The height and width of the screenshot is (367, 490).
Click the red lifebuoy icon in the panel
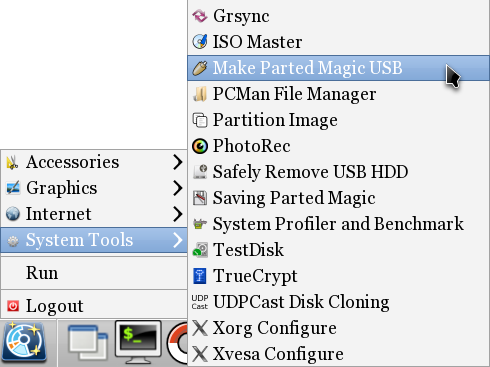point(177,343)
